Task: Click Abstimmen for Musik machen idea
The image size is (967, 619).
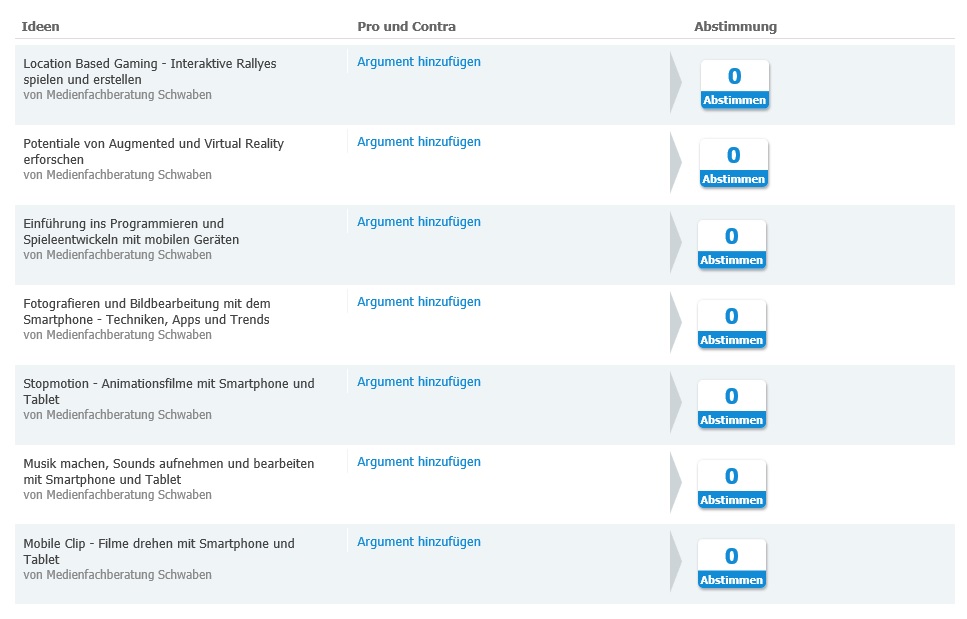Action: point(731,500)
